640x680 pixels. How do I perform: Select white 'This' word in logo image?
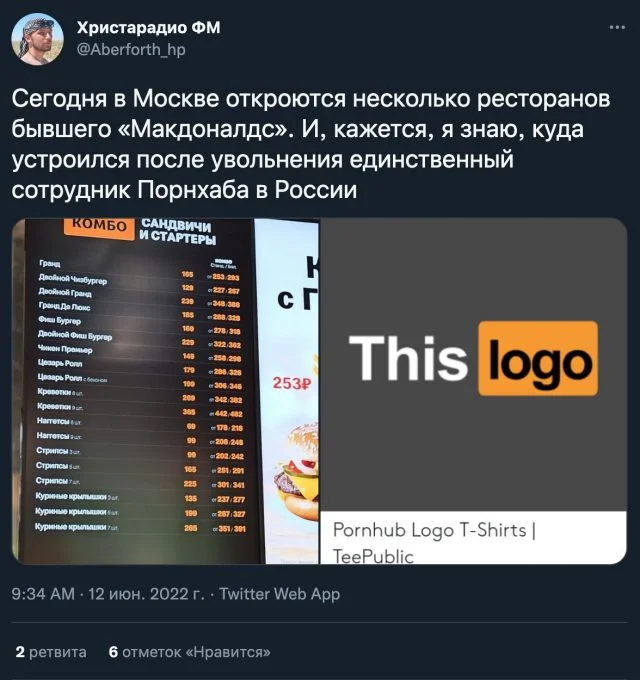[x=408, y=358]
